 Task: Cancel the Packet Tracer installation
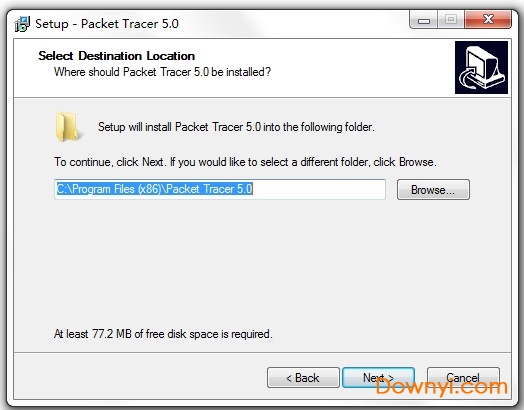[x=463, y=378]
